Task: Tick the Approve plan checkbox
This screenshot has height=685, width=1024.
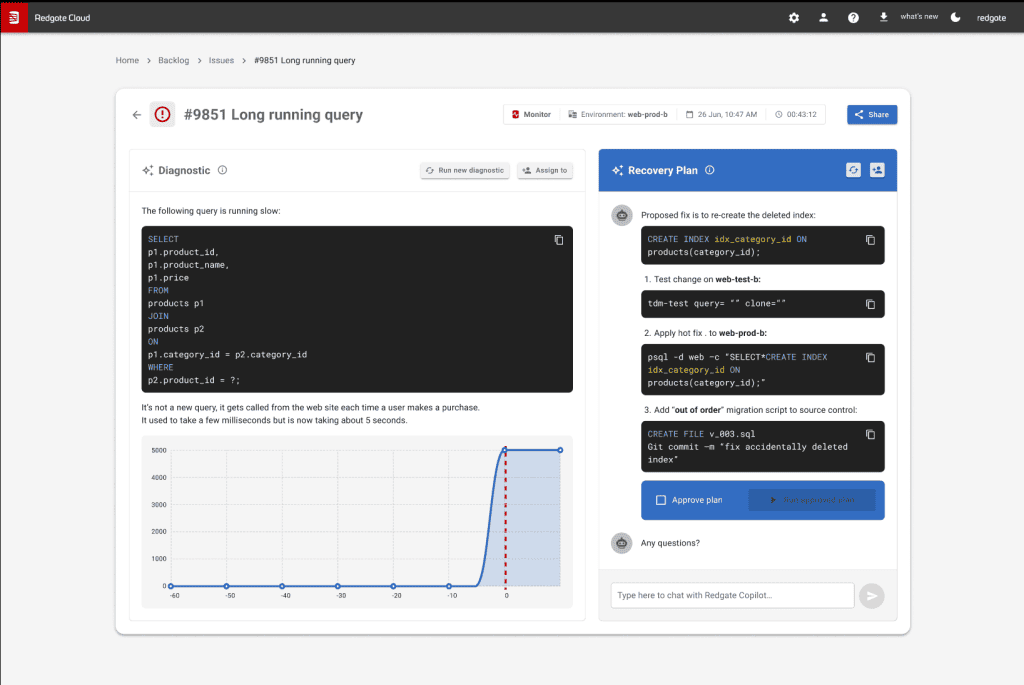Action: 661,500
